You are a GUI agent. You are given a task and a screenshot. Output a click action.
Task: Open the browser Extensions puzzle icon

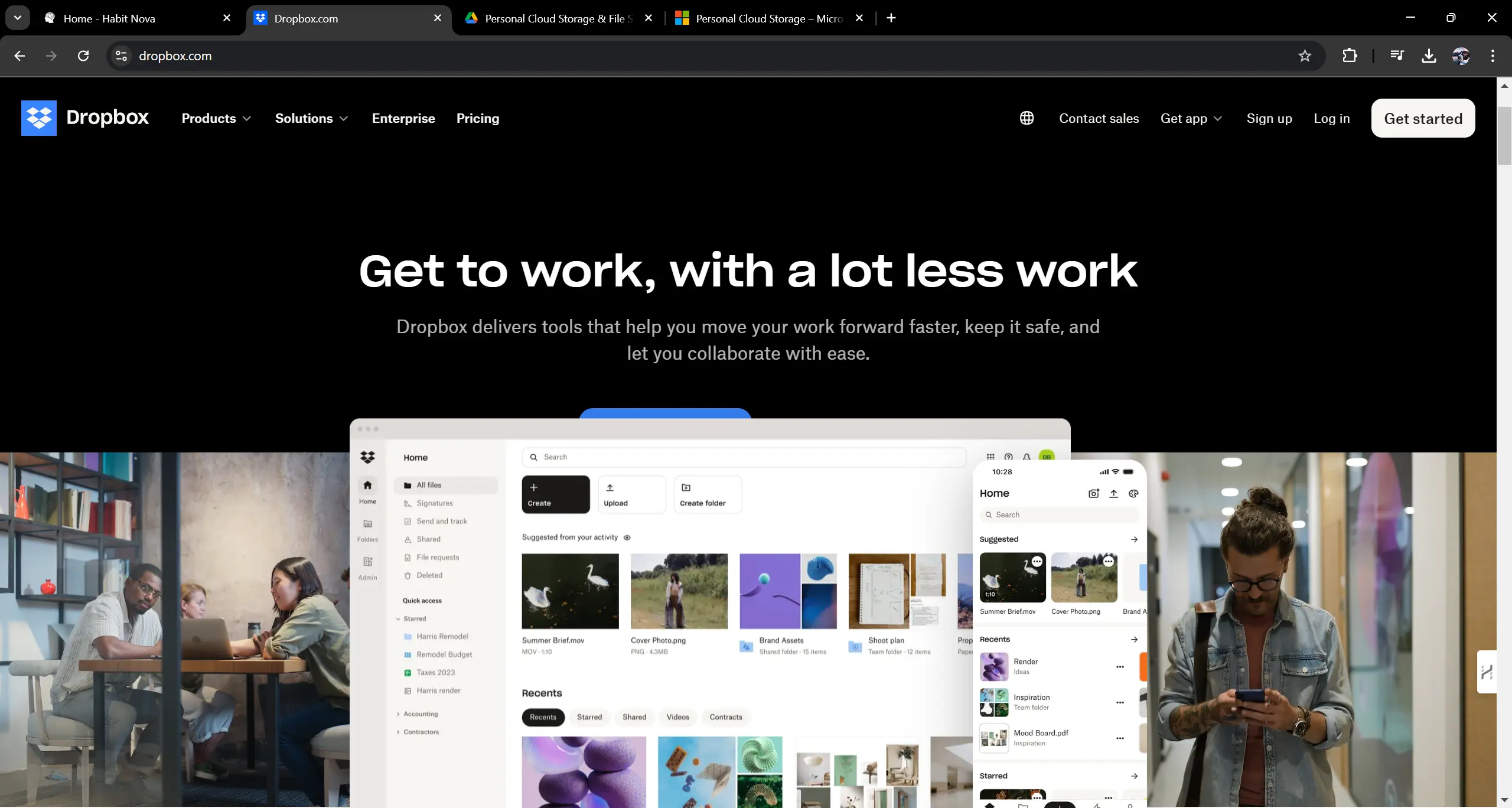[x=1350, y=56]
